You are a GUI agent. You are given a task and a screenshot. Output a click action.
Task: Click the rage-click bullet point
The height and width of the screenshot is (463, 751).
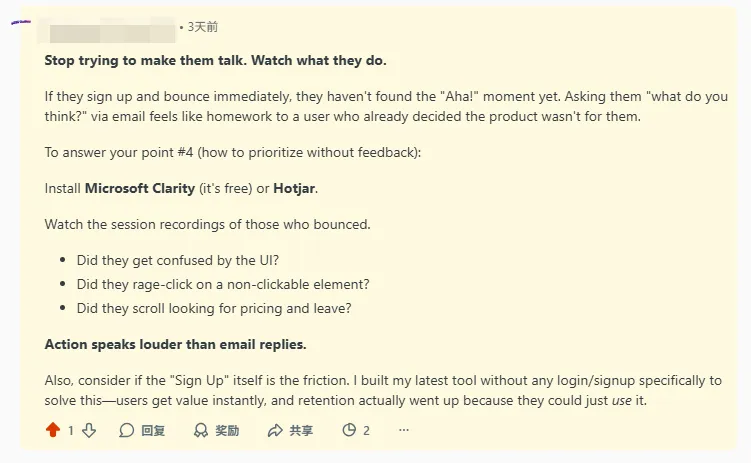223,284
